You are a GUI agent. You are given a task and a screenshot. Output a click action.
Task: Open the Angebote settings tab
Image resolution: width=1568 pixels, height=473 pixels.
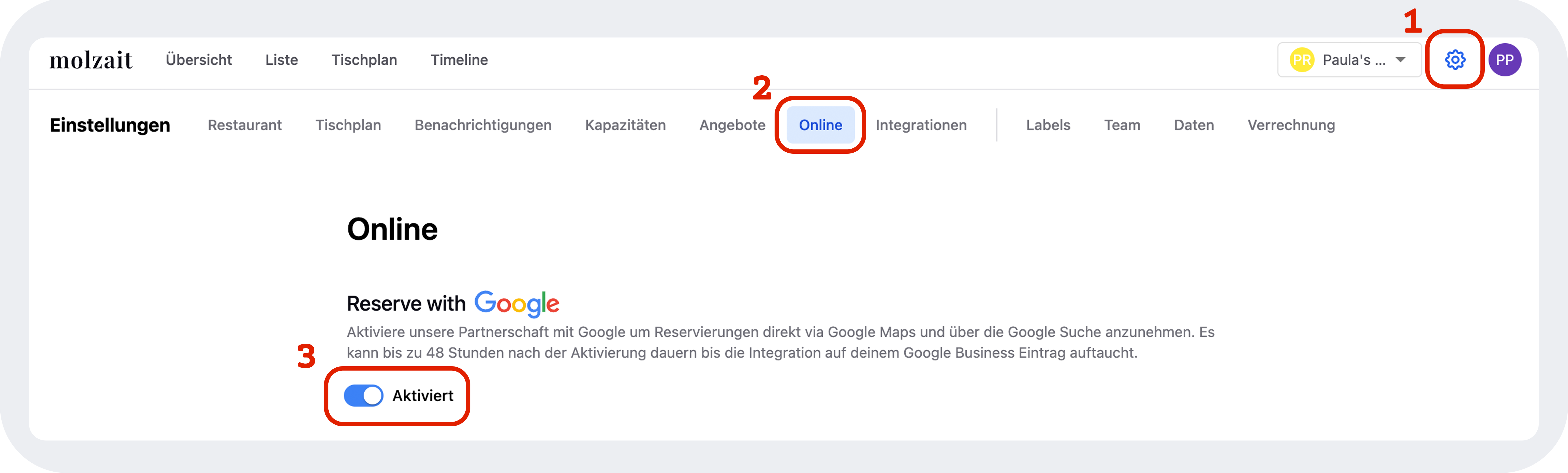tap(732, 125)
